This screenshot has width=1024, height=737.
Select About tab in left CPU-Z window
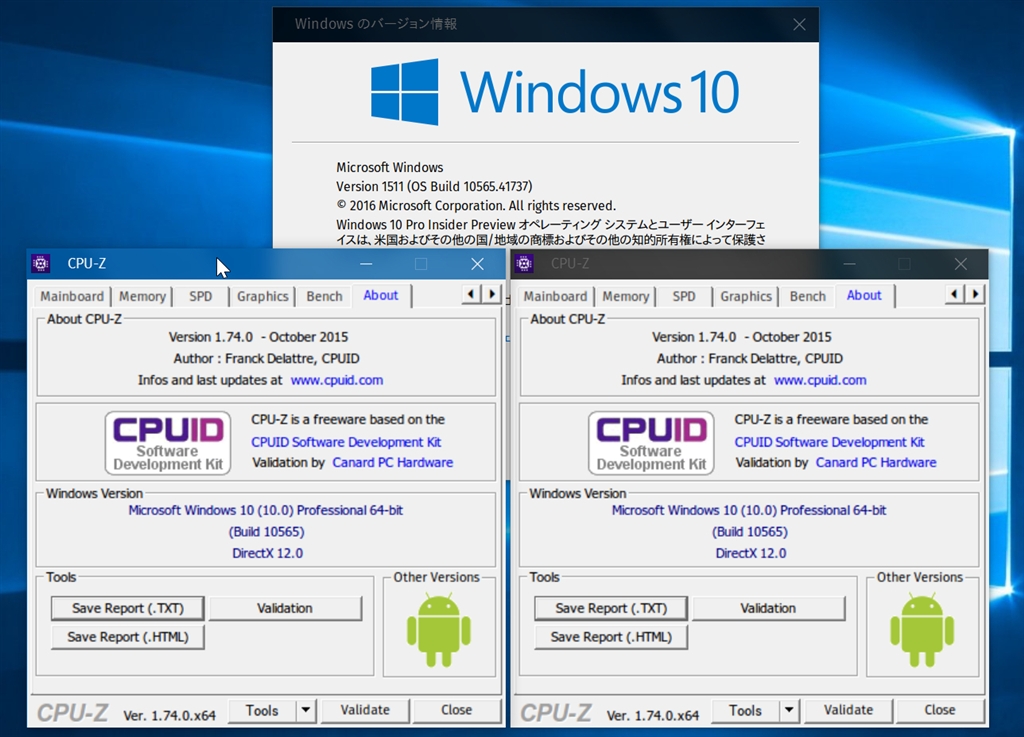point(381,295)
